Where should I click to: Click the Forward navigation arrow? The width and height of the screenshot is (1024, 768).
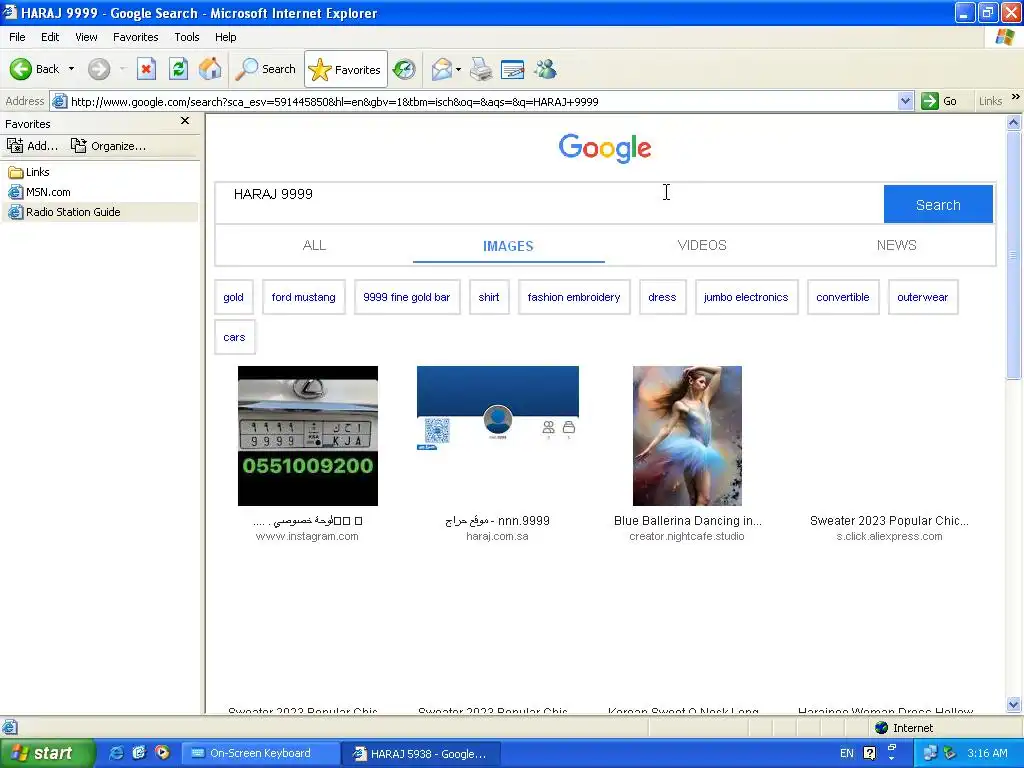coord(99,69)
